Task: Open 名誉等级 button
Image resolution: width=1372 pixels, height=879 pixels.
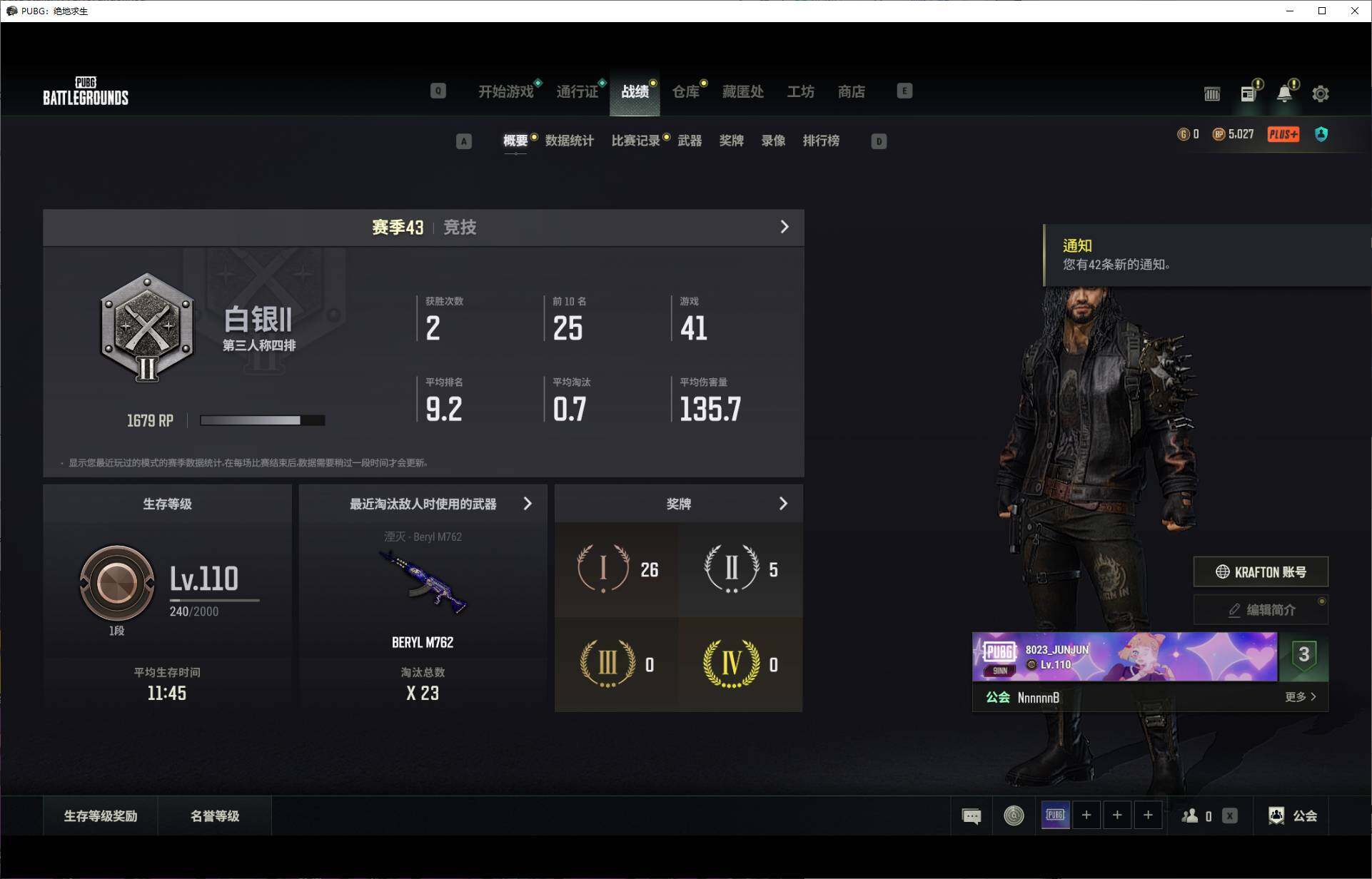Action: (215, 816)
